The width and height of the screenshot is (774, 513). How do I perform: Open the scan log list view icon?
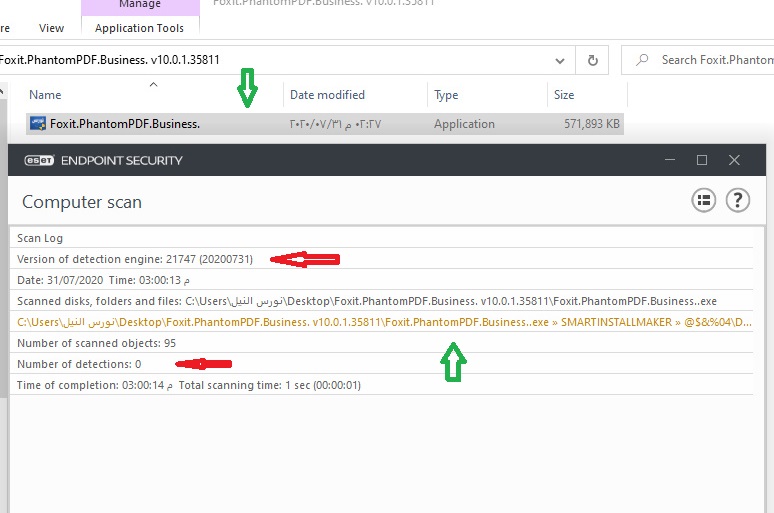click(704, 201)
